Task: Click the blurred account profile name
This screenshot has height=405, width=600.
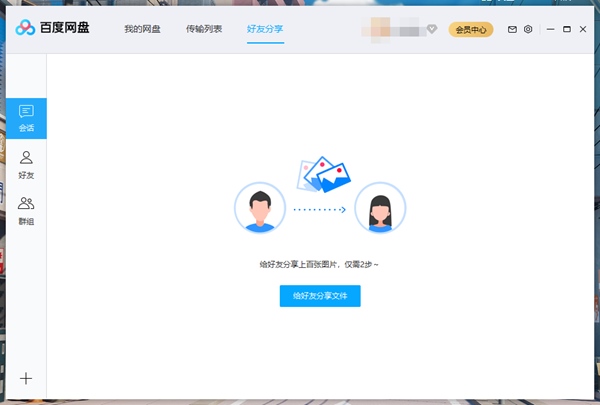Action: pos(394,30)
